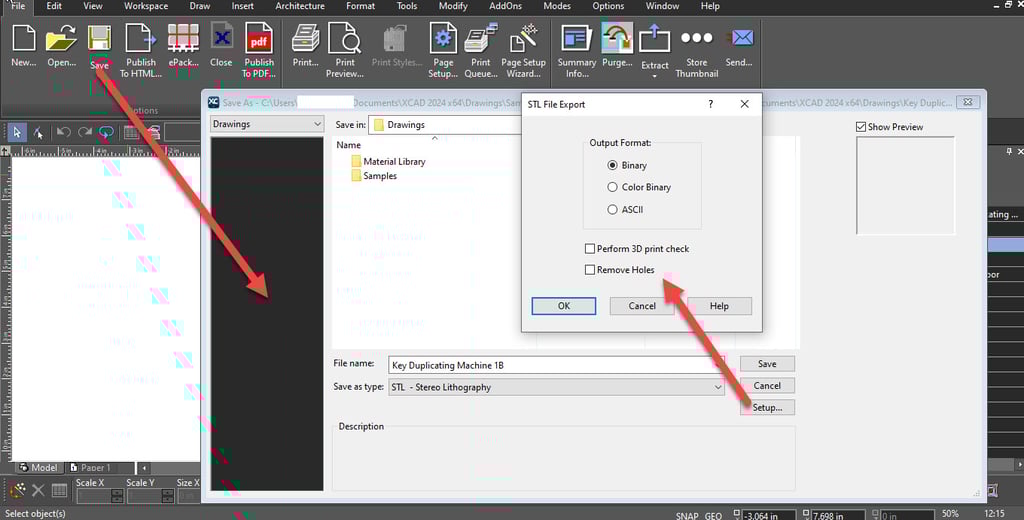The height and width of the screenshot is (520, 1024).
Task: Open the File menu
Action: pos(18,6)
